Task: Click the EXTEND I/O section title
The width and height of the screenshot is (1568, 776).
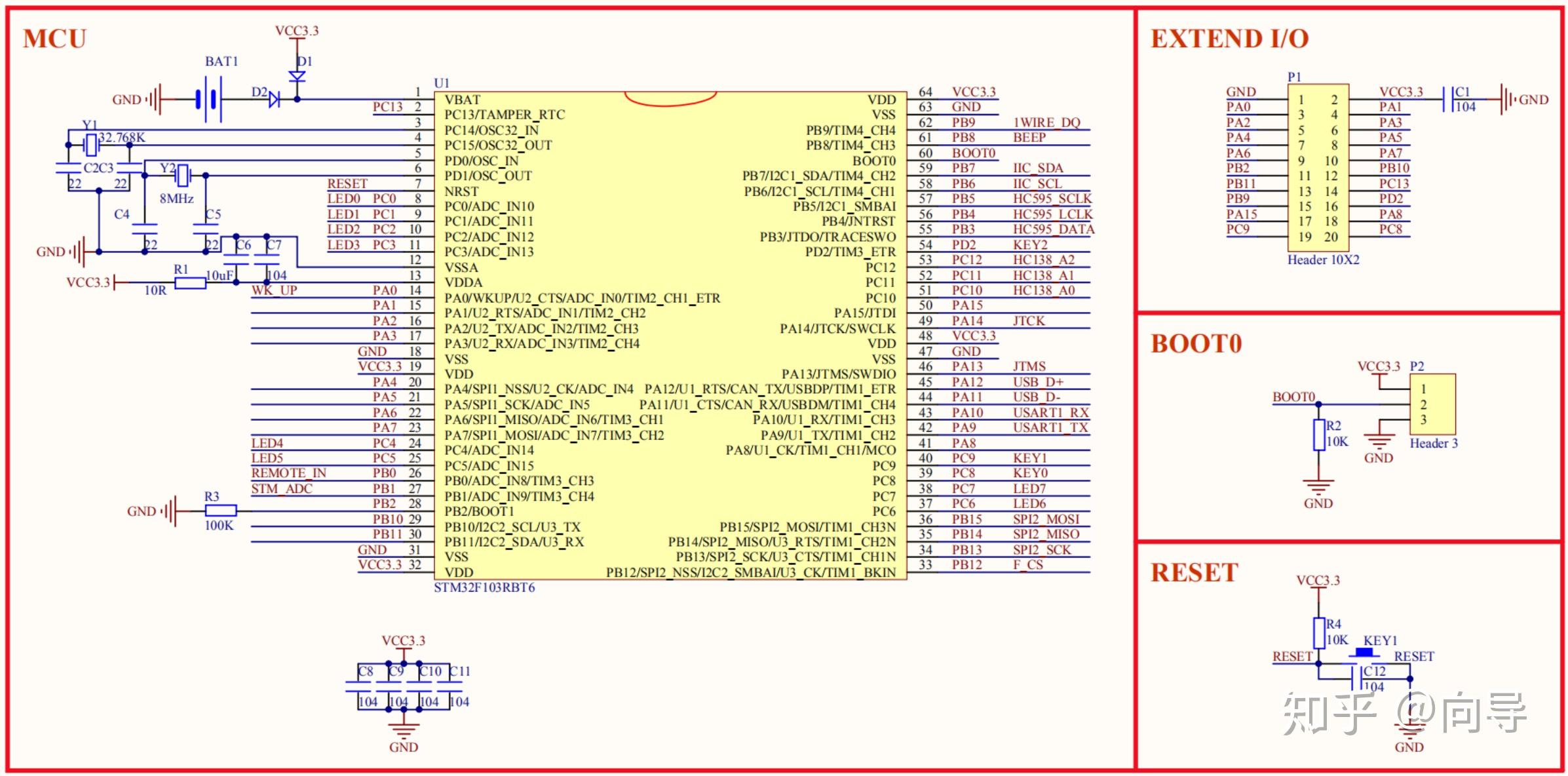Action: pyautogui.click(x=1229, y=39)
